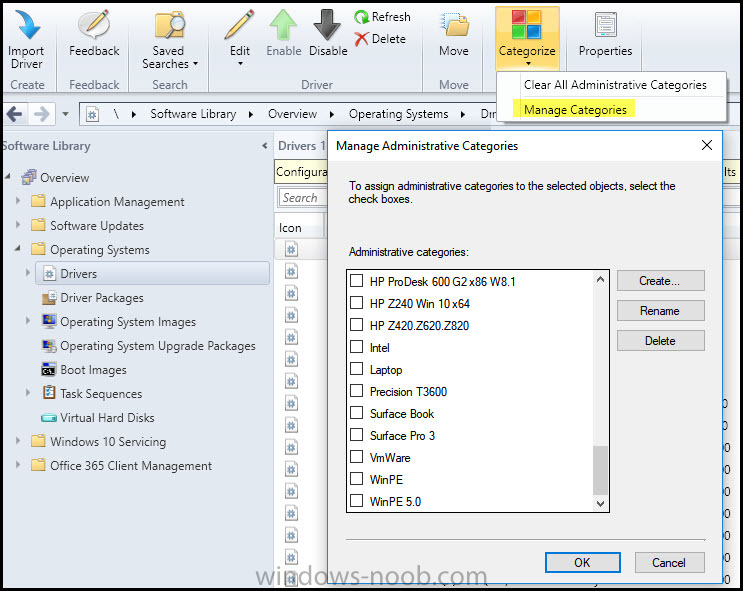
Task: Open Saved Searches folder icon
Action: (169, 25)
